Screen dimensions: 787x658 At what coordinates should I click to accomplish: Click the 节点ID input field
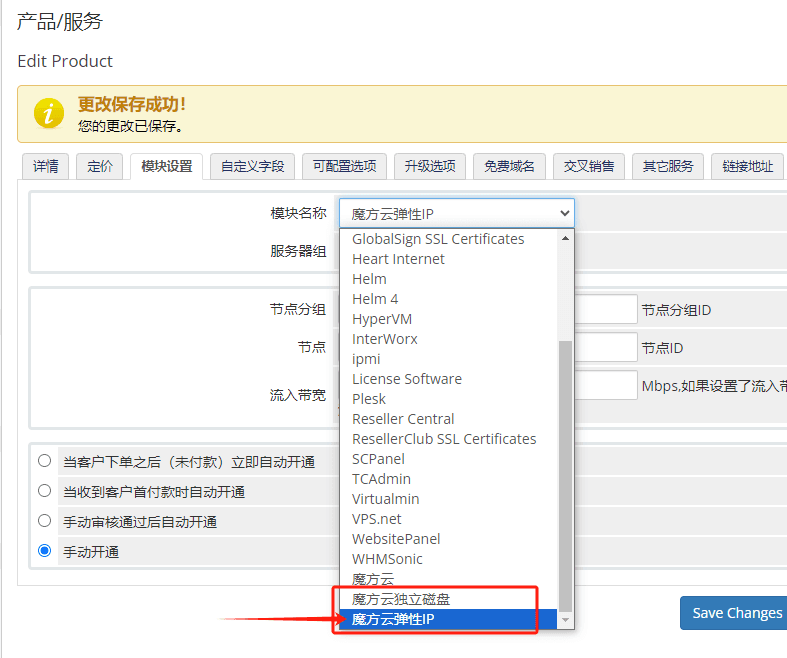coord(606,347)
